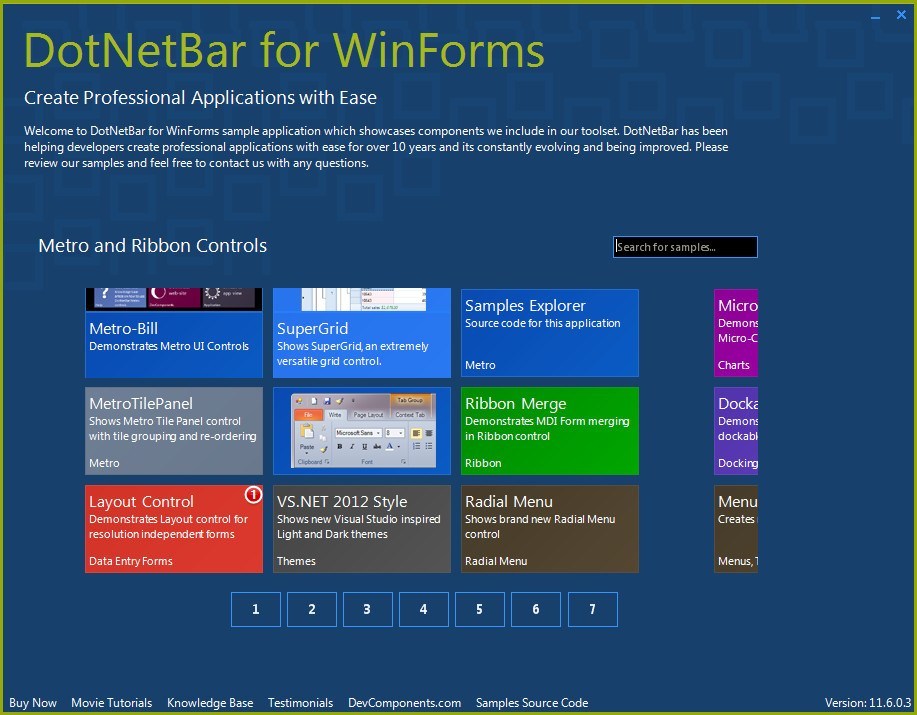Focus the Search for samples field
Viewport: 917px width, 715px height.
click(x=685, y=247)
